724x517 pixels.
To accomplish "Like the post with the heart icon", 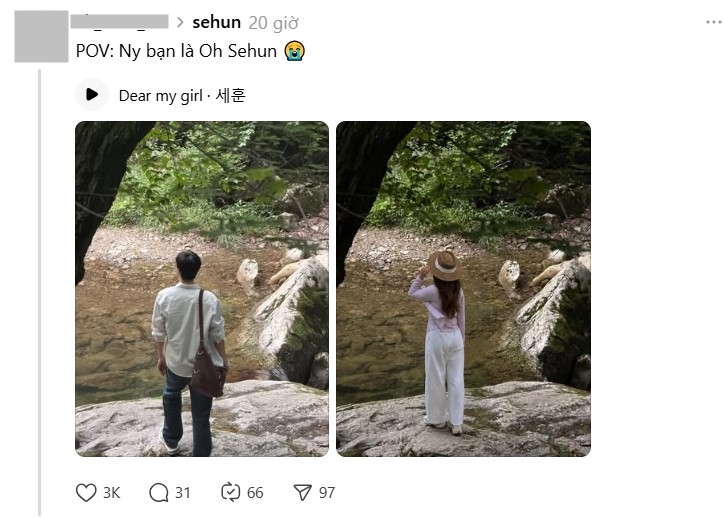I will 86,493.
